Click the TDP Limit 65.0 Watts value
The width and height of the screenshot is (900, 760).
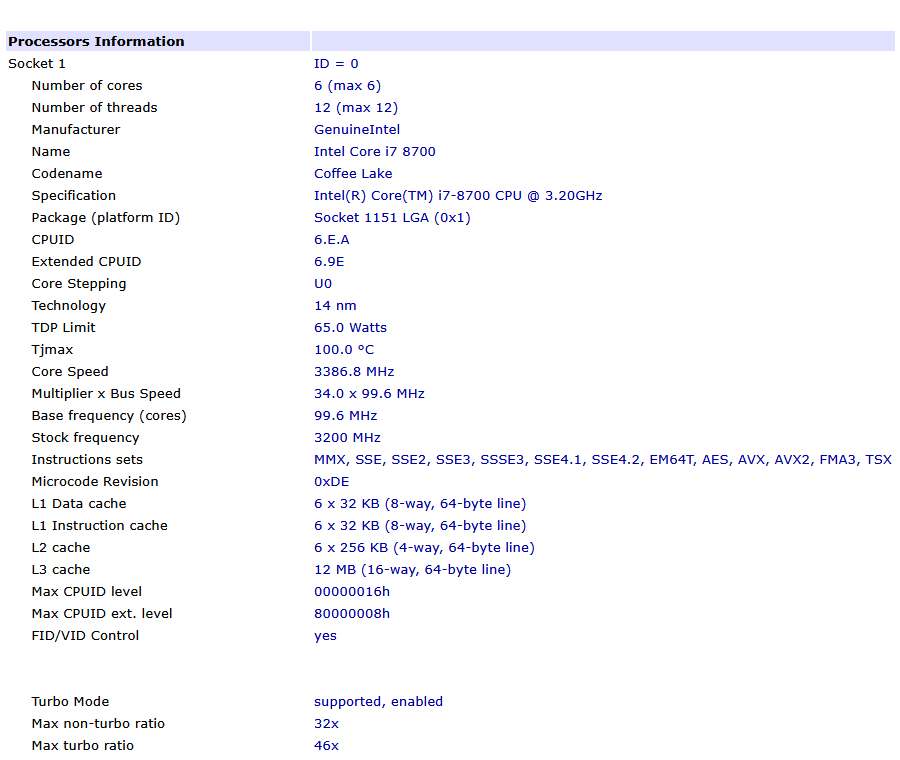tap(350, 328)
